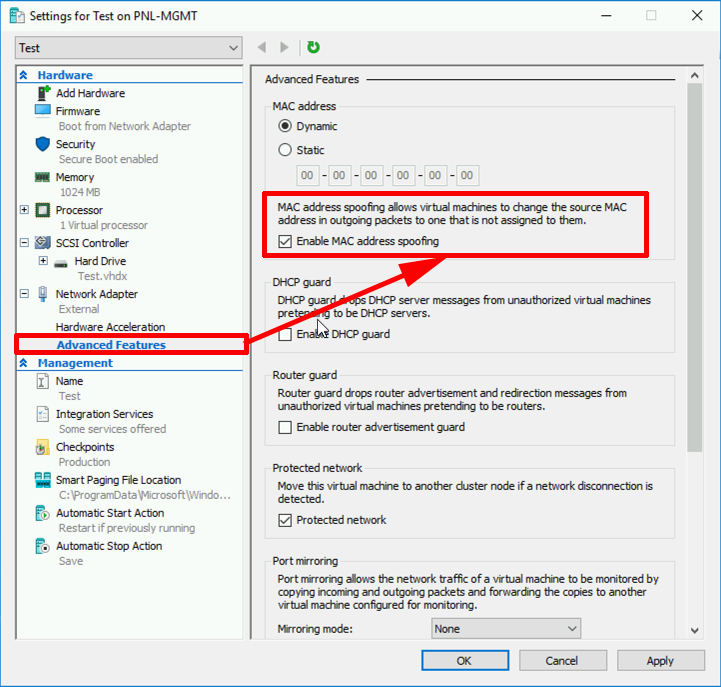The height and width of the screenshot is (687, 721).
Task: Close the settings window
Action: tap(697, 16)
